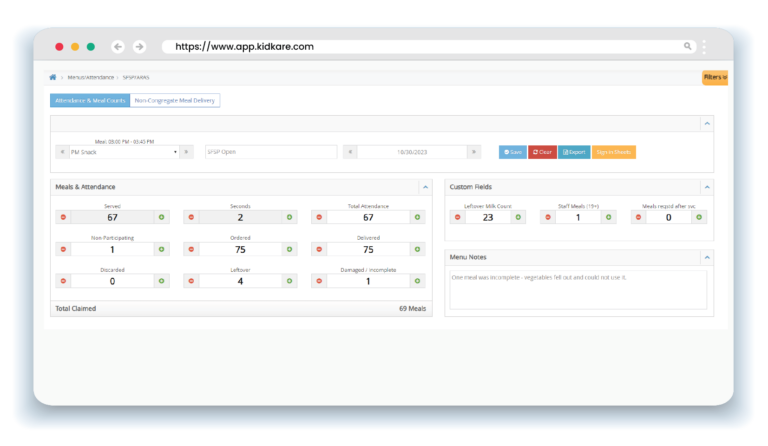
Task: Click plus icon for Damaged / Incomplete
Action: (x=418, y=281)
